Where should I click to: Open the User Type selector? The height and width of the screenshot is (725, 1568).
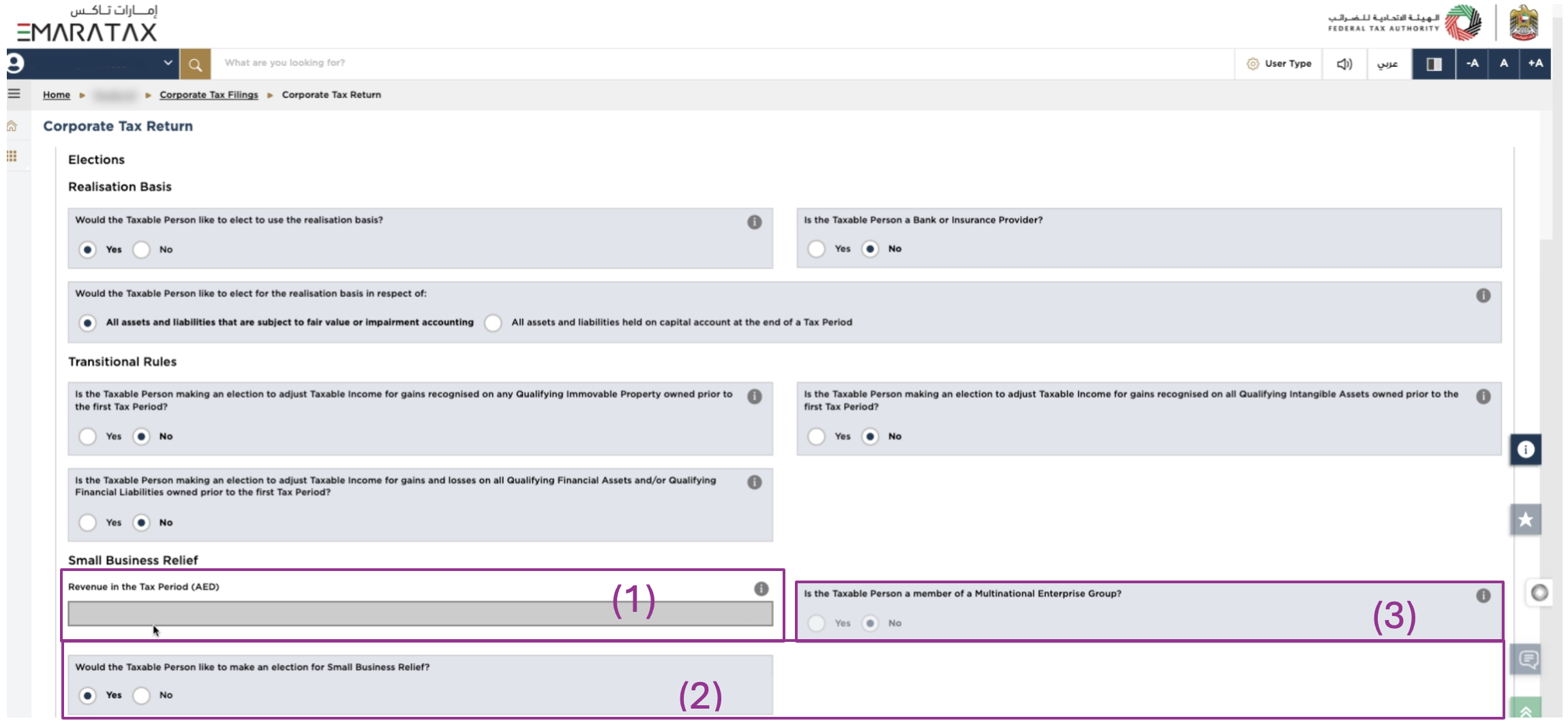point(1279,64)
